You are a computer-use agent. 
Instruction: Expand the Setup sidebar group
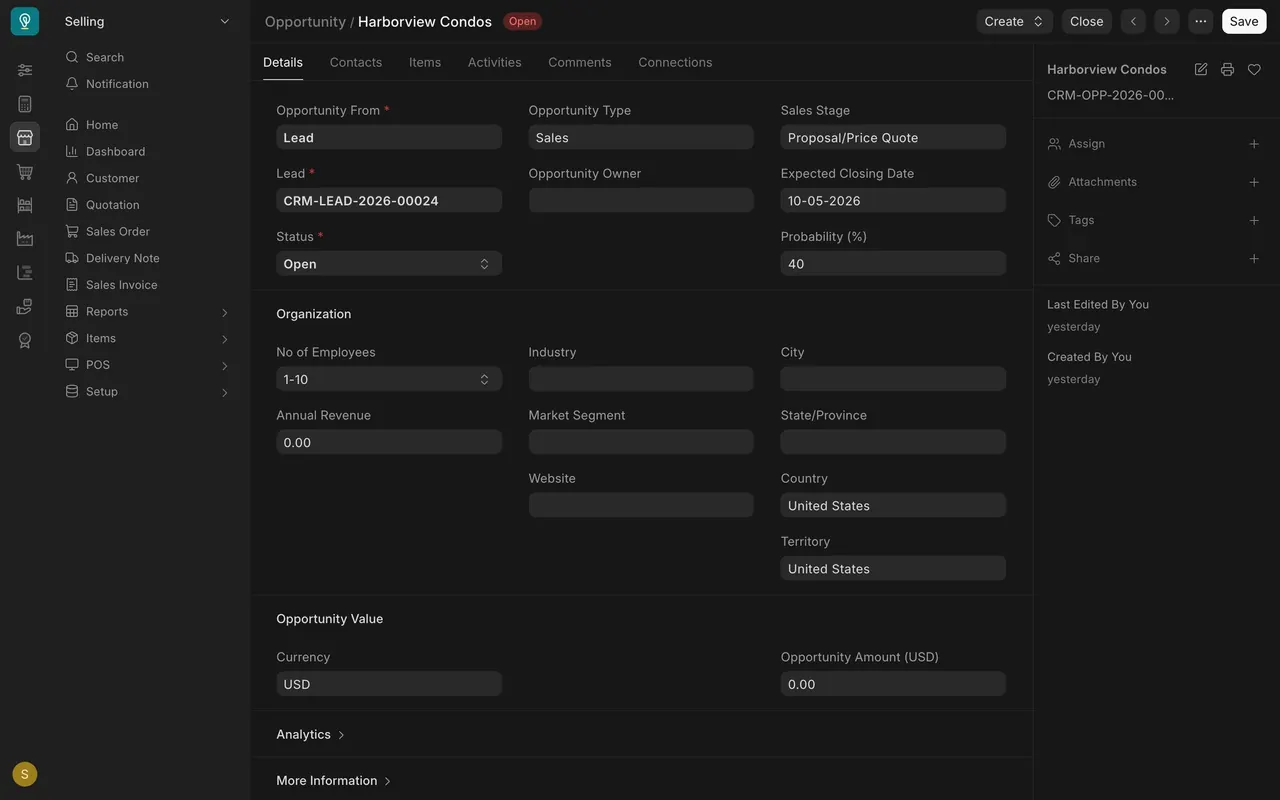coord(148,392)
